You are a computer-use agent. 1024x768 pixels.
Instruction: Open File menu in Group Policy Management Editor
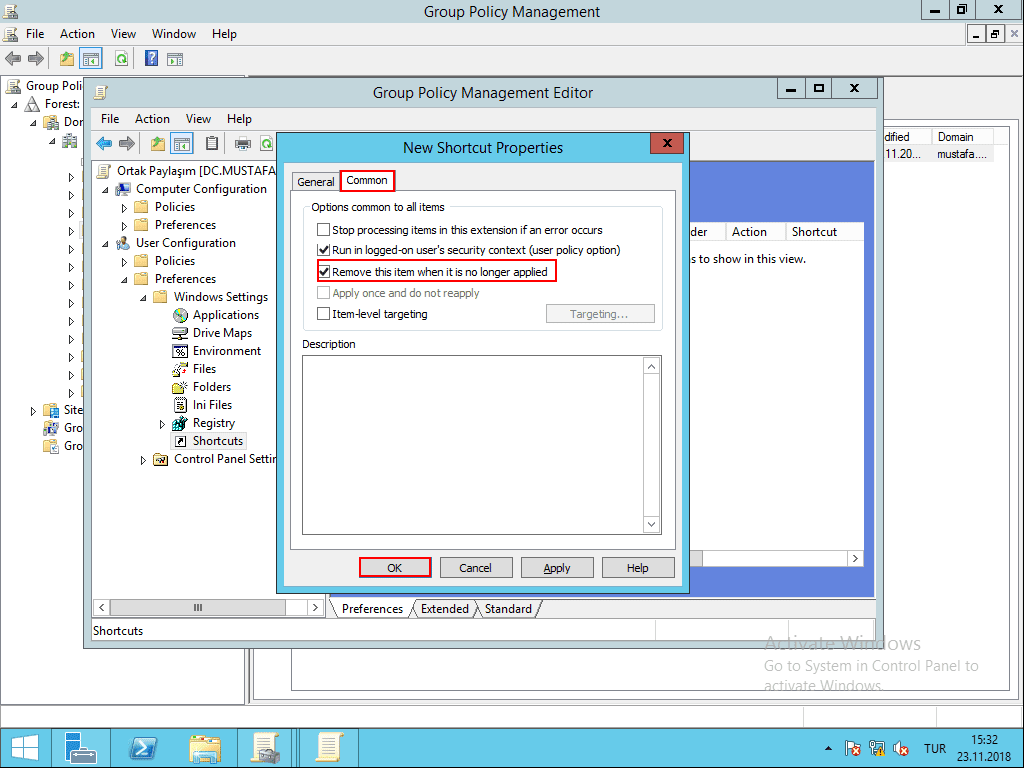click(x=110, y=119)
